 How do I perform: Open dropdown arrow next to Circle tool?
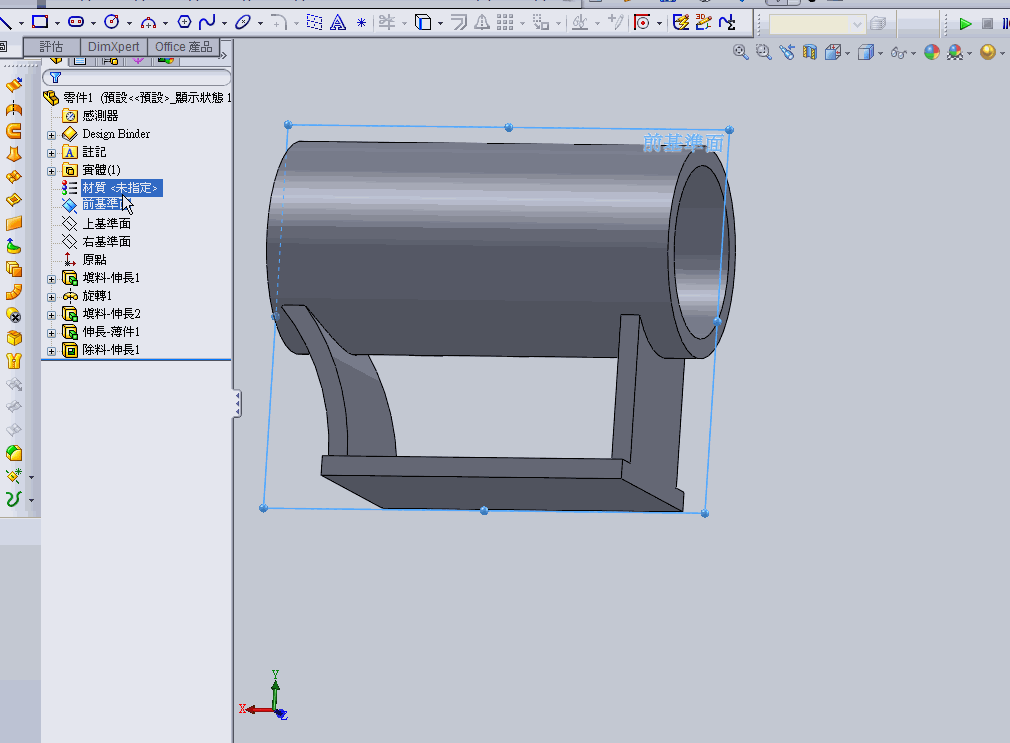click(x=129, y=23)
